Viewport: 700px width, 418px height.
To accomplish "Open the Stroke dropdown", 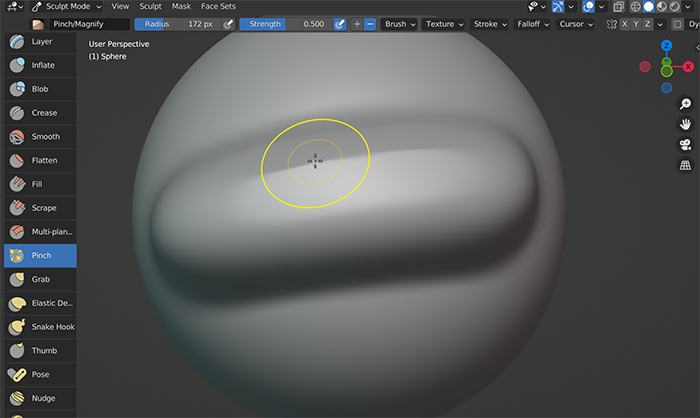I will point(490,24).
